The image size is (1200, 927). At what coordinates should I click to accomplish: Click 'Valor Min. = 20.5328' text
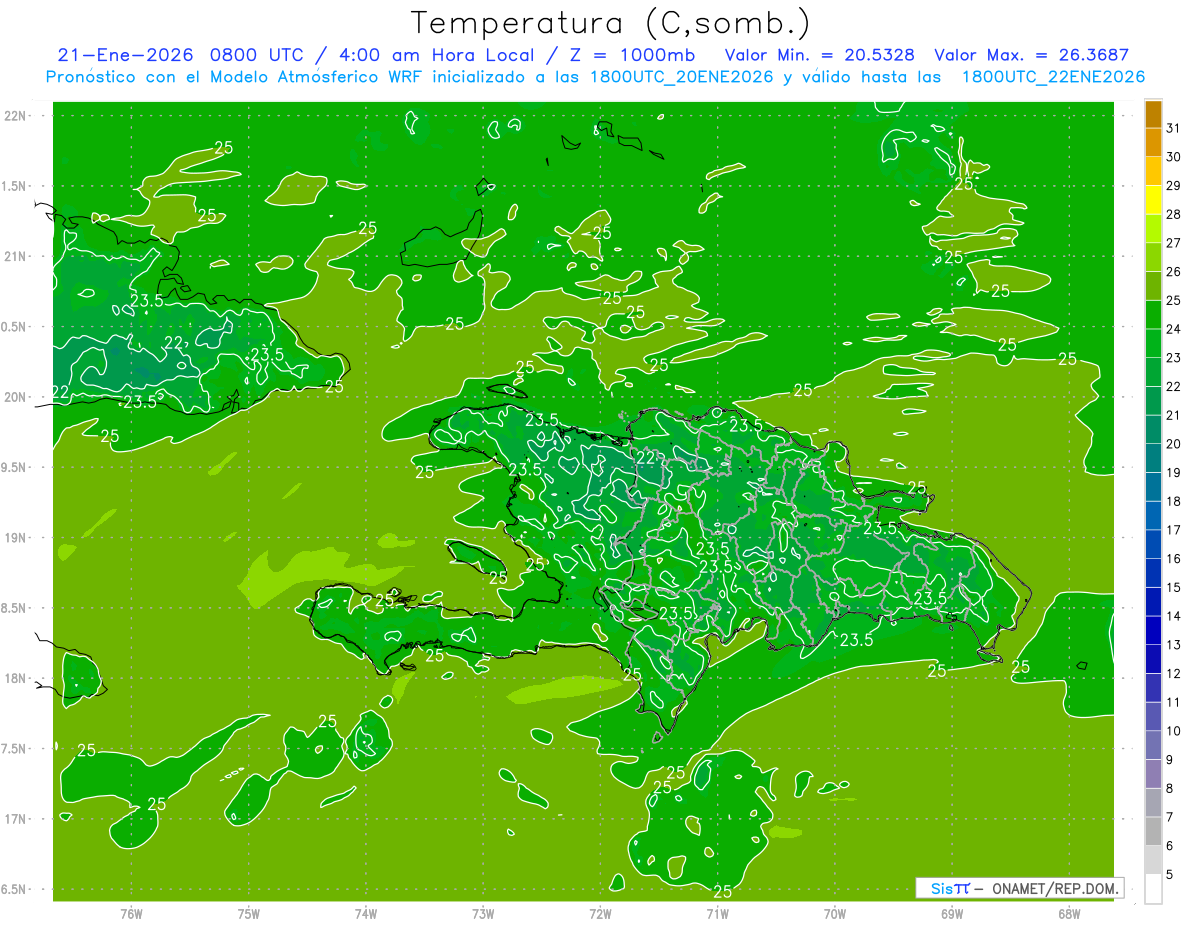click(819, 55)
